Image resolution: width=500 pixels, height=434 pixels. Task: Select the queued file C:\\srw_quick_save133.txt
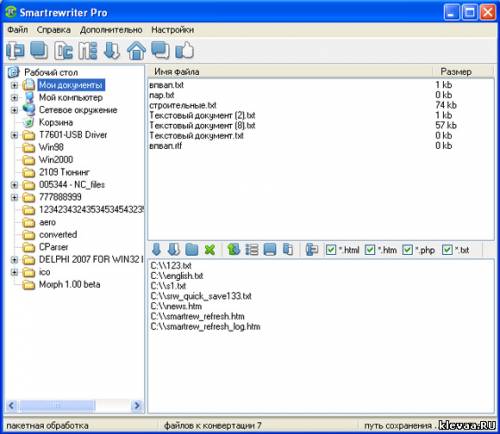(201, 296)
